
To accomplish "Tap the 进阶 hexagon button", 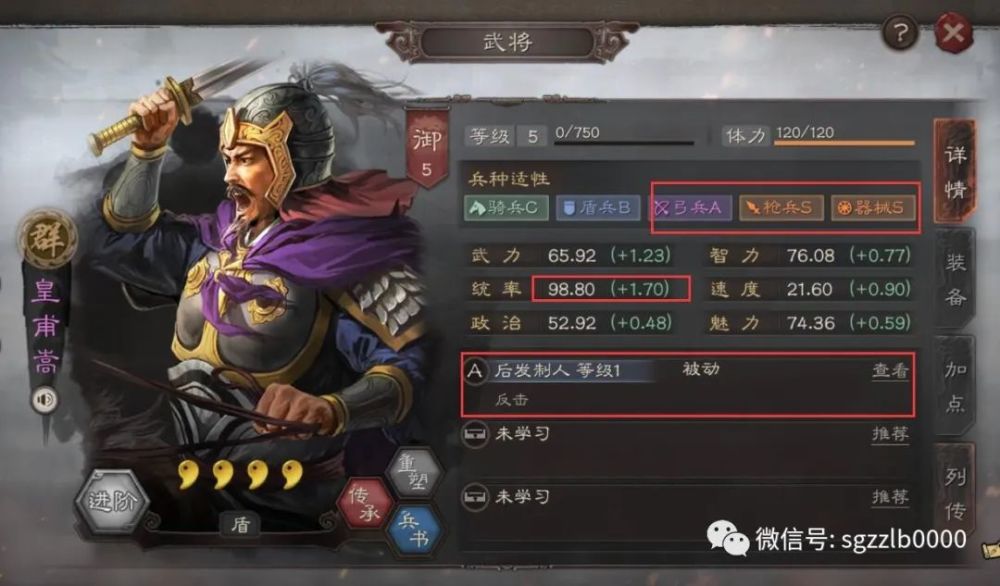I will click(x=112, y=501).
